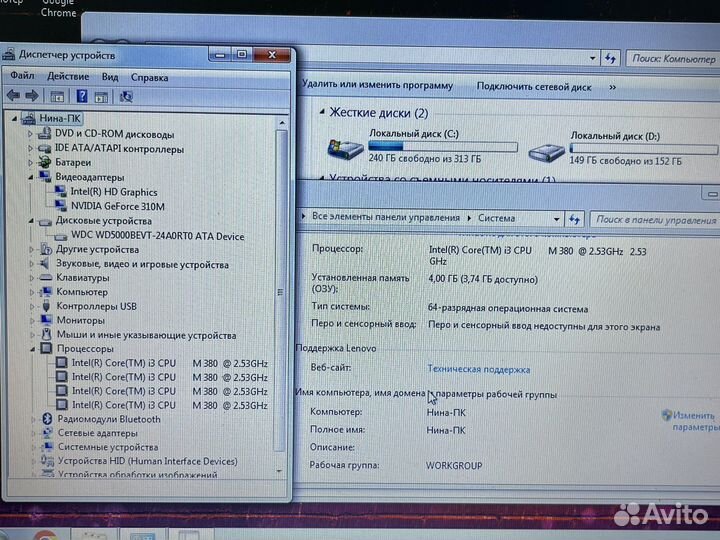This screenshot has height=540, width=720.
Task: Expand the Другие устройства node
Action: tap(31, 249)
